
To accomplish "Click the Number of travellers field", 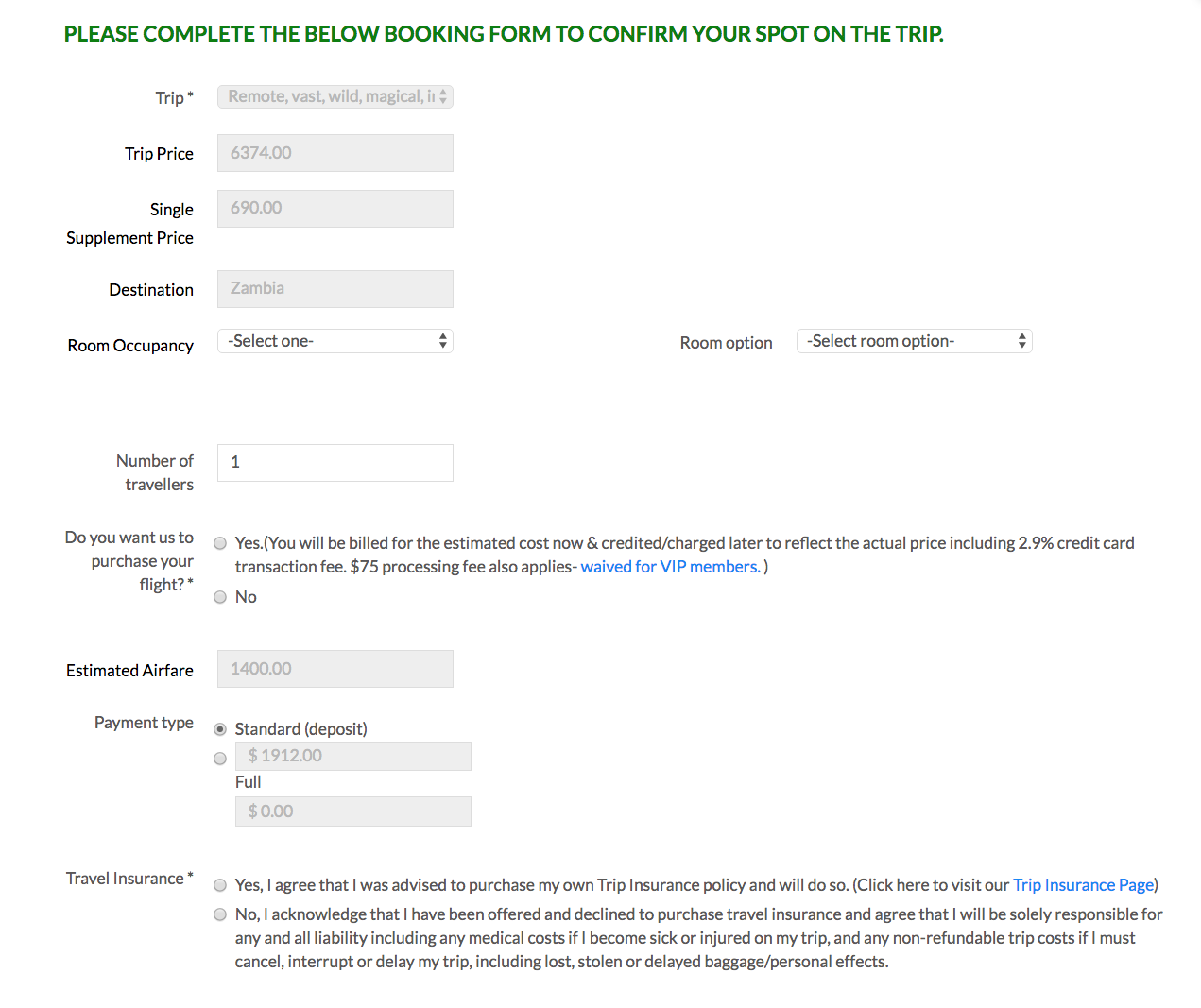I will 335,462.
